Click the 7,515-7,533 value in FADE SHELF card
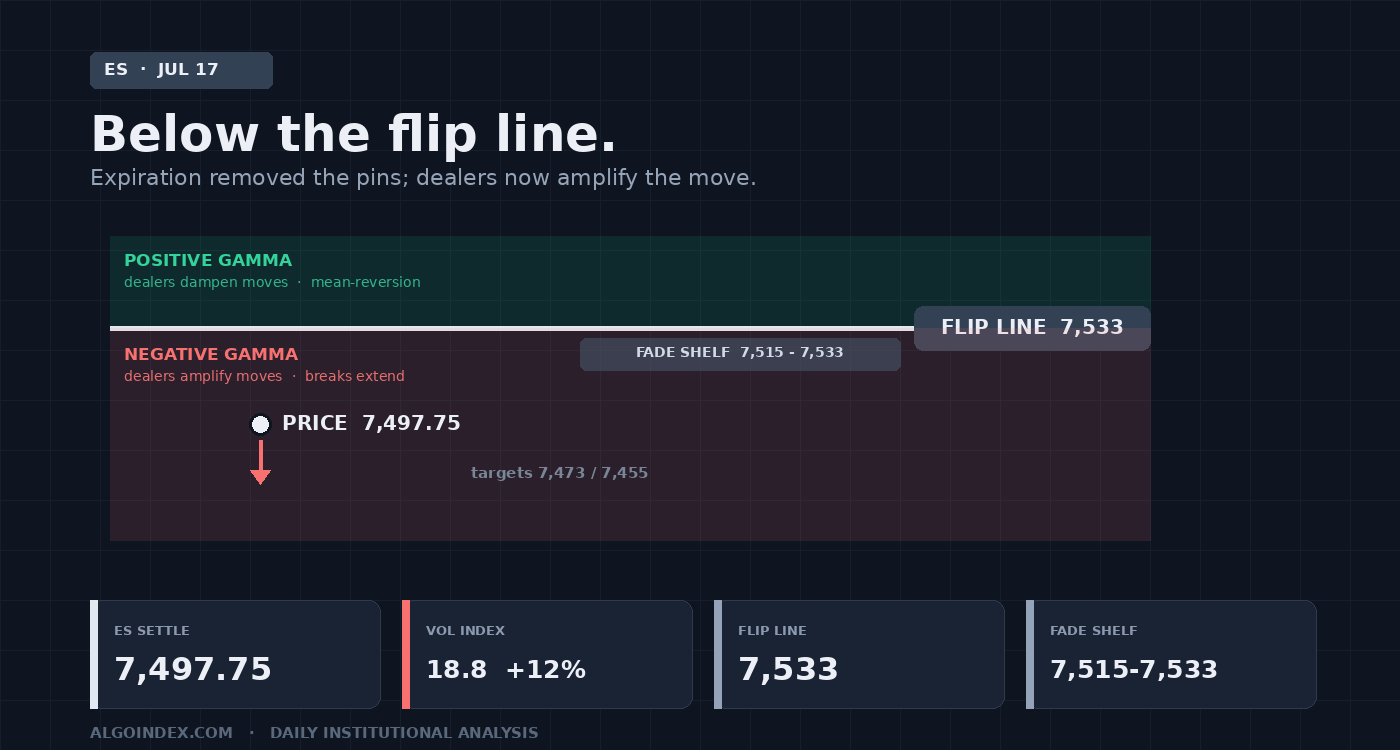This screenshot has width=1400, height=750. tap(1134, 670)
